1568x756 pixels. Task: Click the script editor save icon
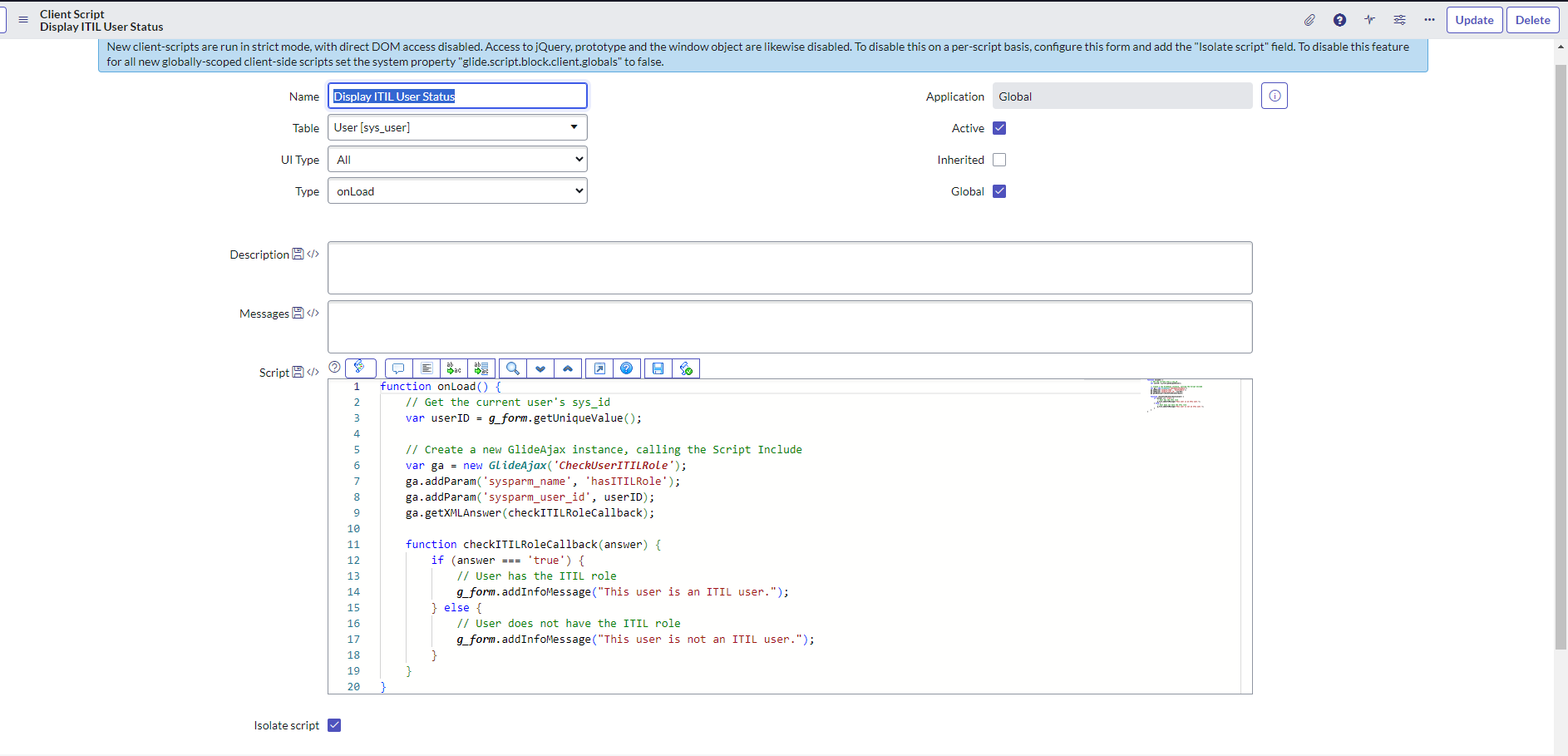[x=658, y=368]
